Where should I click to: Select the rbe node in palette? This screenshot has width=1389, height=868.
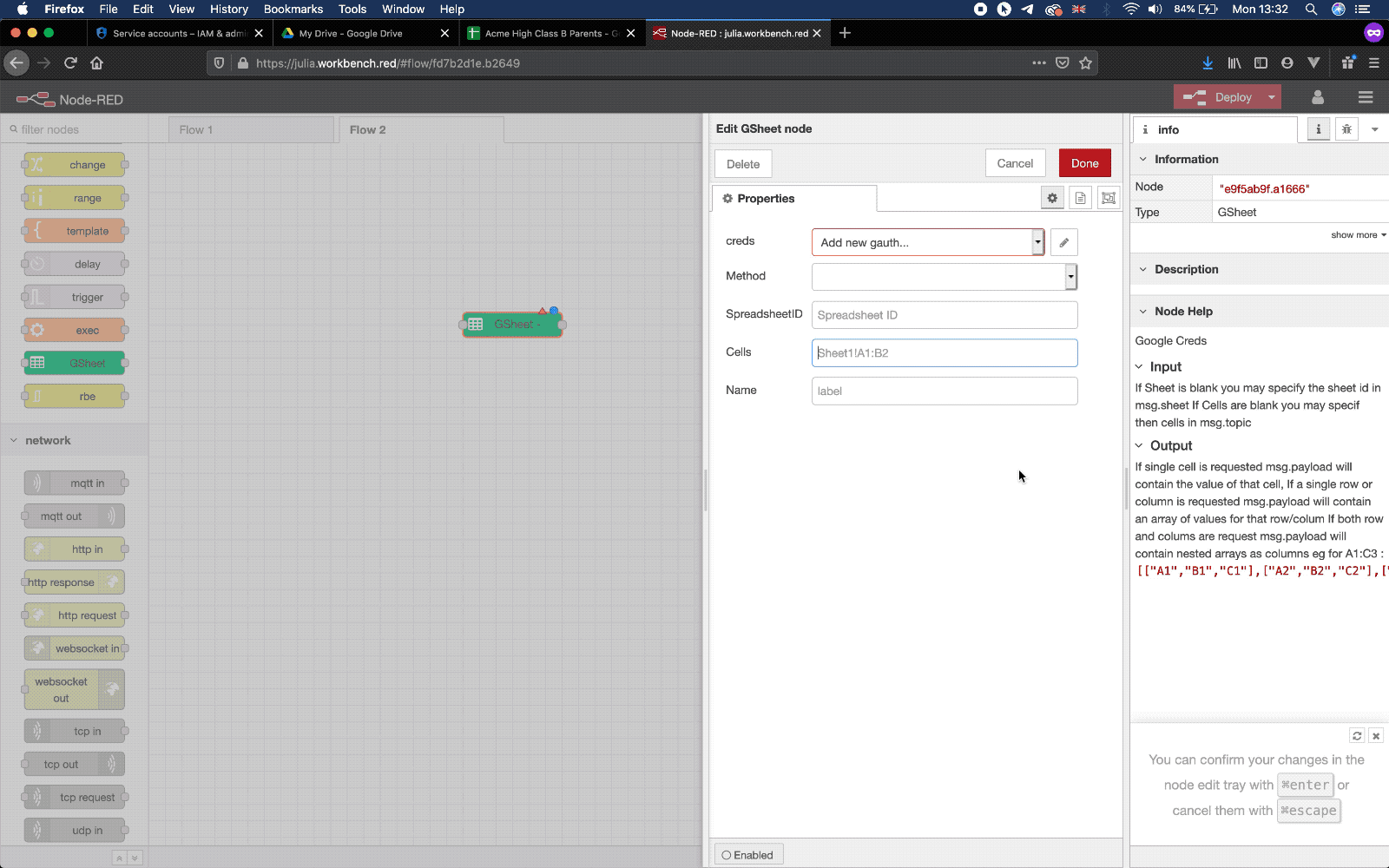pyautogui.click(x=75, y=396)
